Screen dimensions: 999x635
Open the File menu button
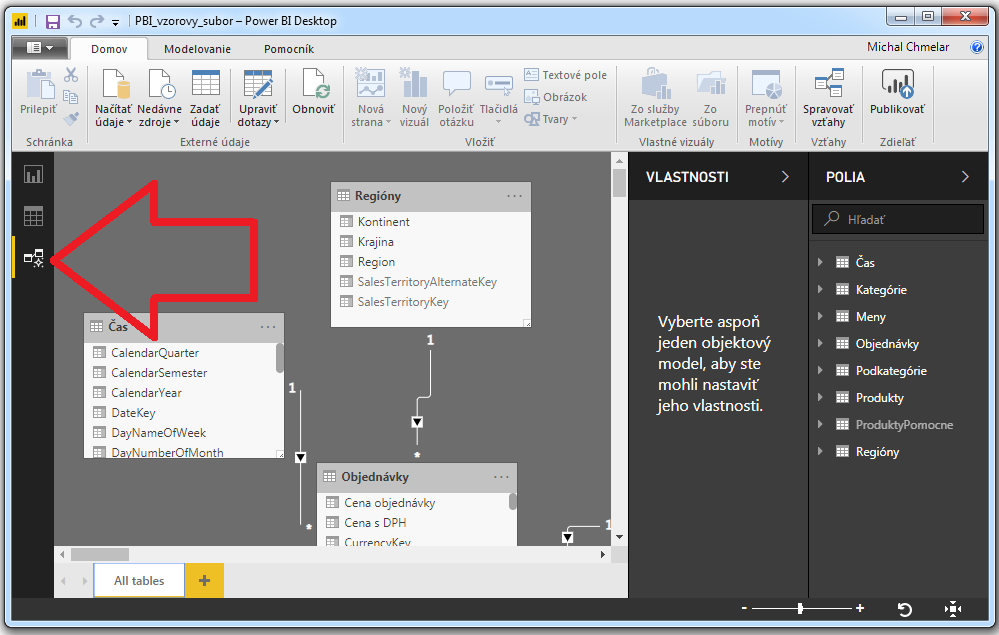(40, 48)
